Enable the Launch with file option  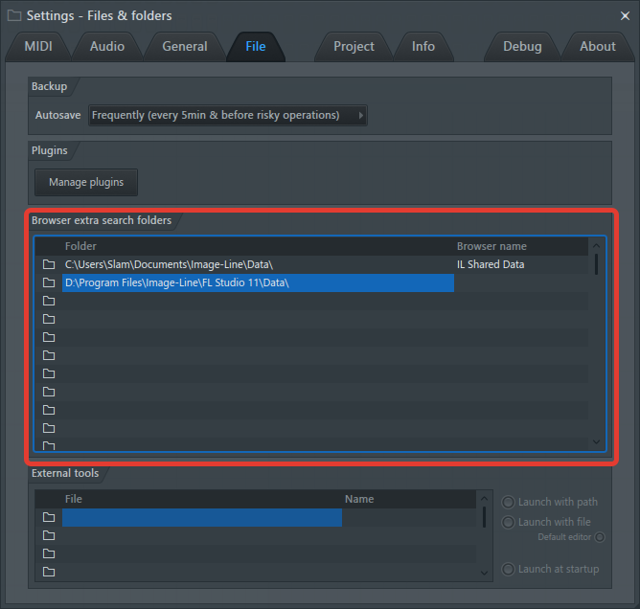(508, 522)
